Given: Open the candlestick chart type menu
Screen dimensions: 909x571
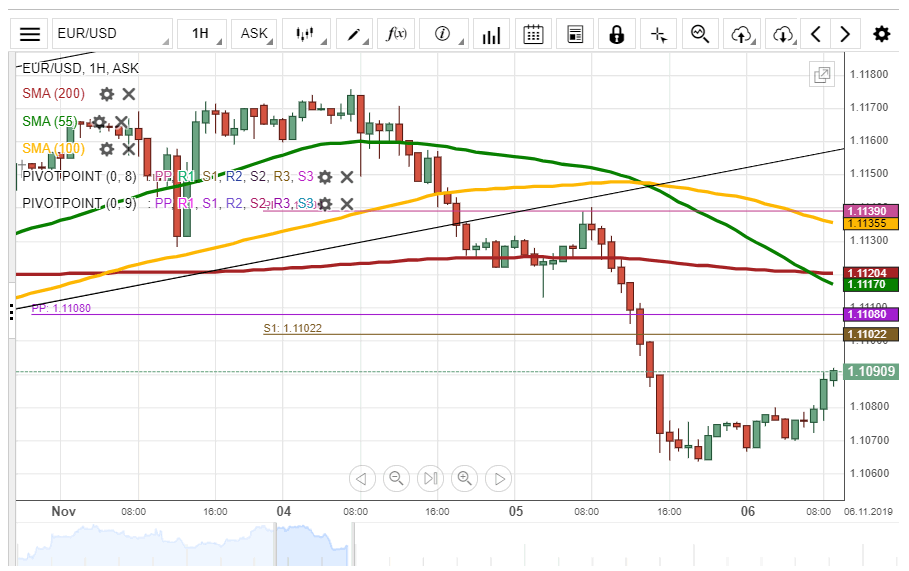Looking at the screenshot, I should coord(305,34).
